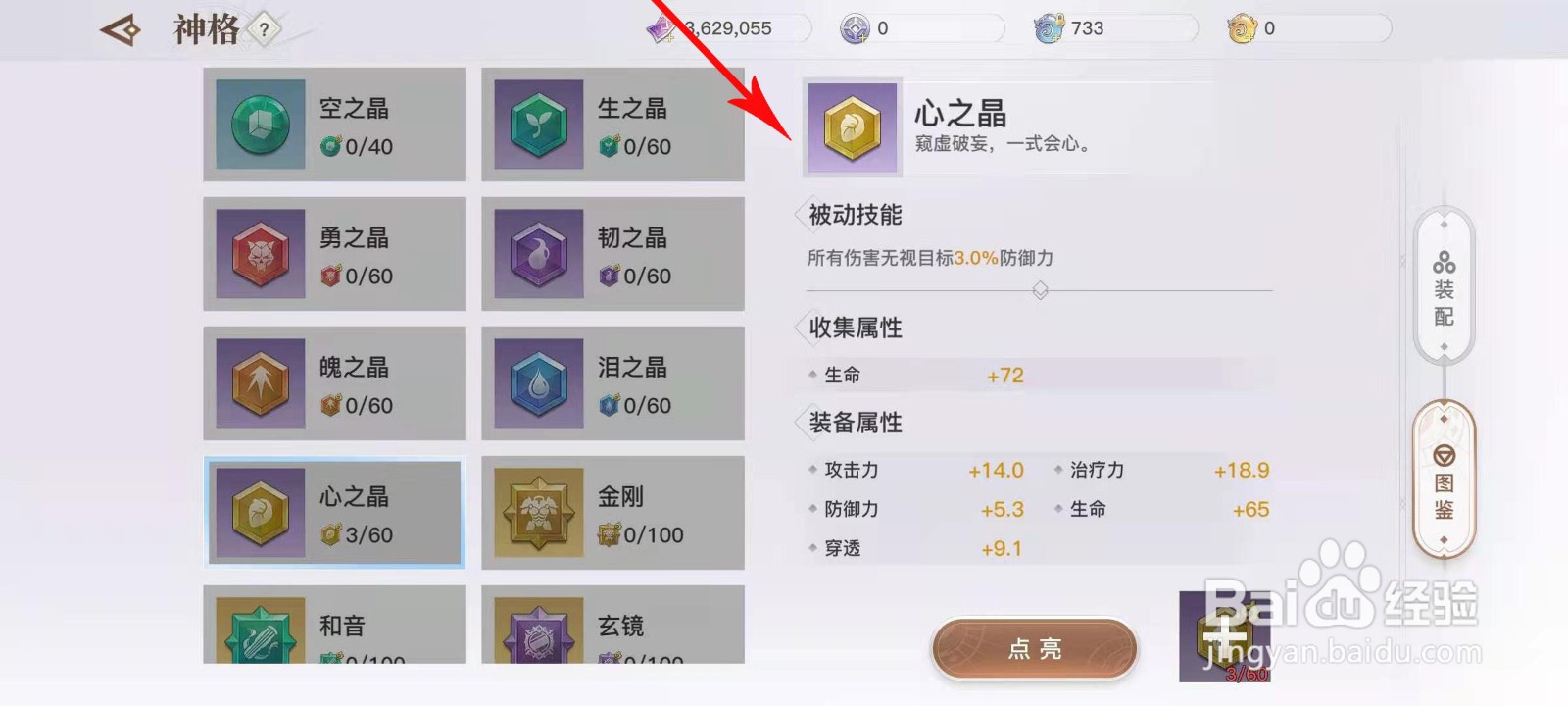The height and width of the screenshot is (706, 1568).
Task: Select the 心之晶 3/60 list entry
Action: [x=334, y=513]
